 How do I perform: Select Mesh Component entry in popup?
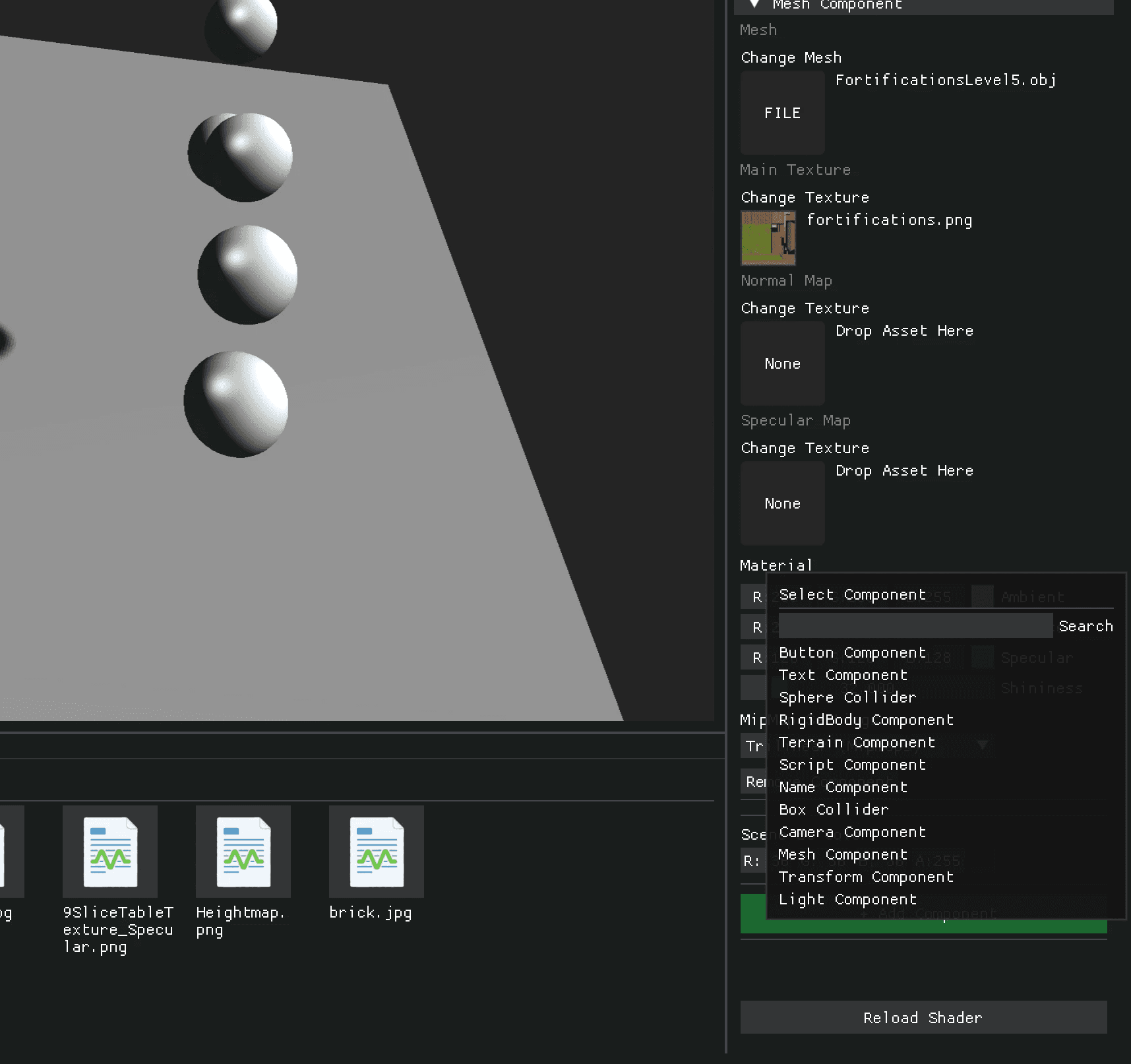pos(843,854)
